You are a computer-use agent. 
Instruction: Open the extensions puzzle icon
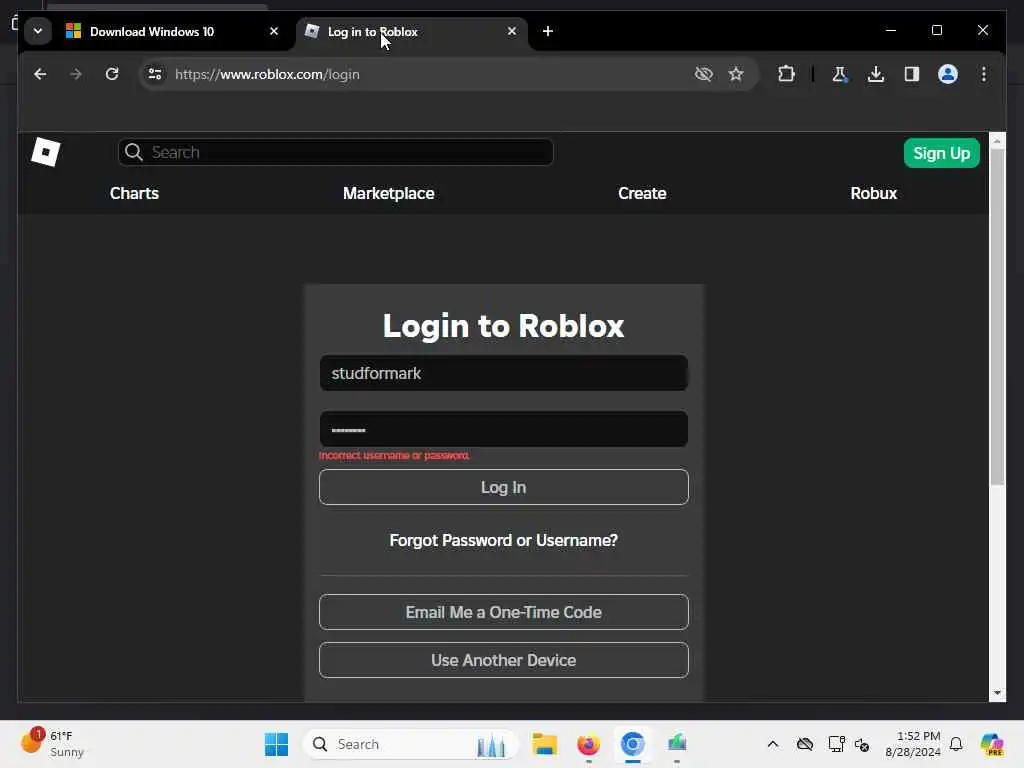(786, 74)
